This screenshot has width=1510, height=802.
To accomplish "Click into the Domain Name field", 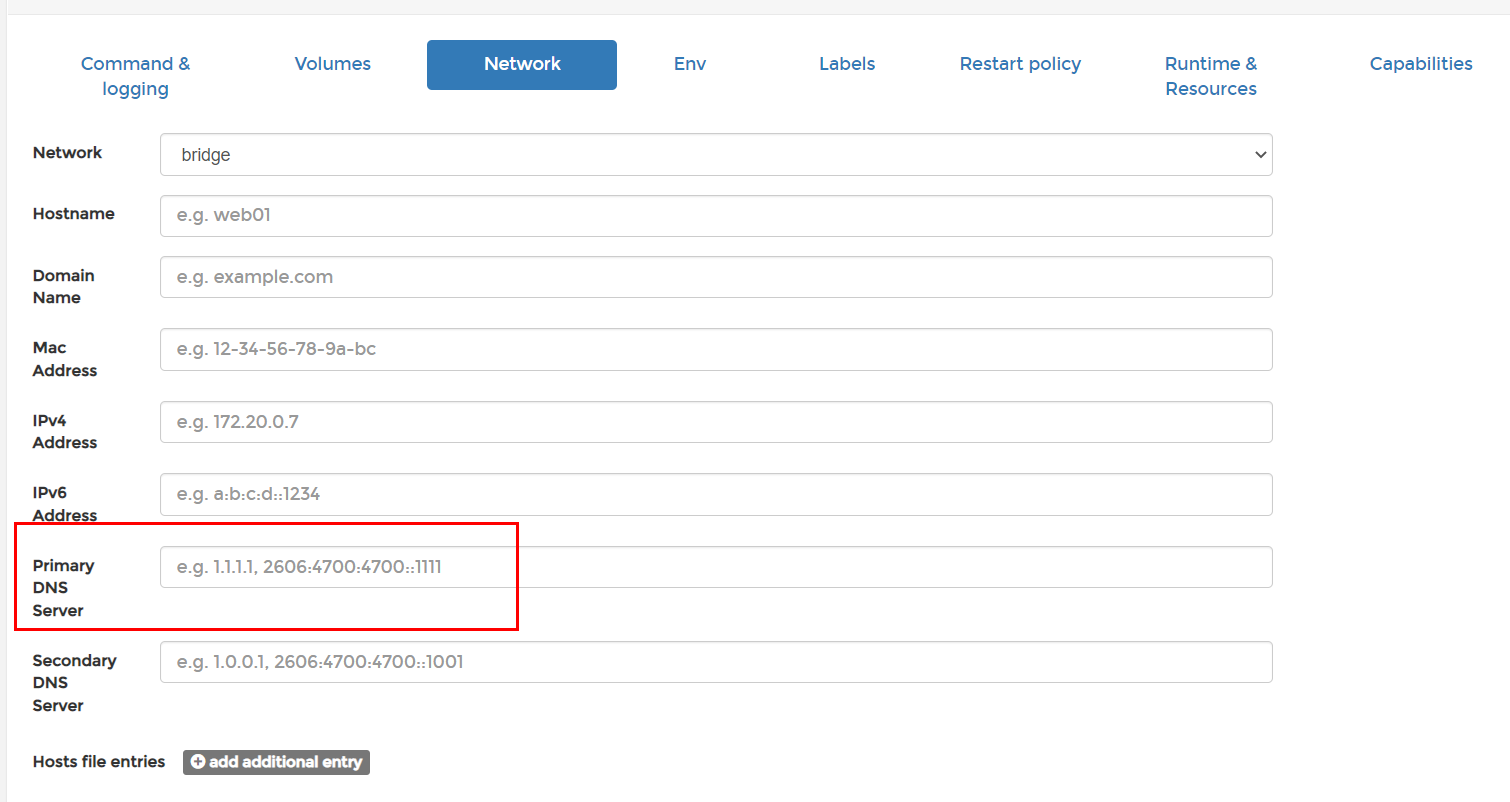I will click(x=715, y=277).
